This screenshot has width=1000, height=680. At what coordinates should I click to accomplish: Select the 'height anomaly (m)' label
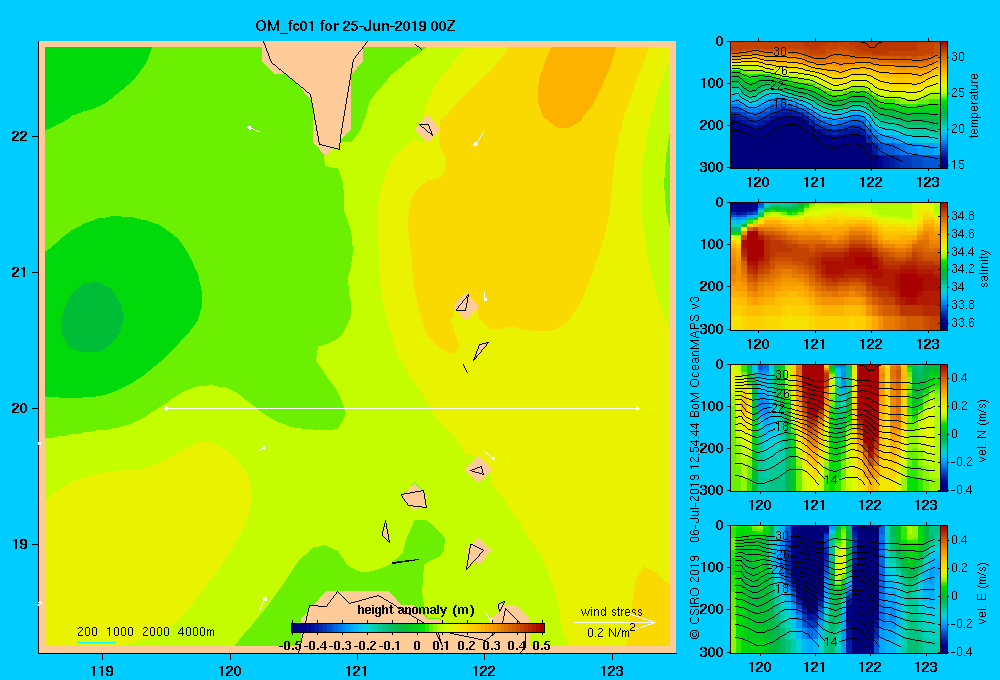coord(416,610)
